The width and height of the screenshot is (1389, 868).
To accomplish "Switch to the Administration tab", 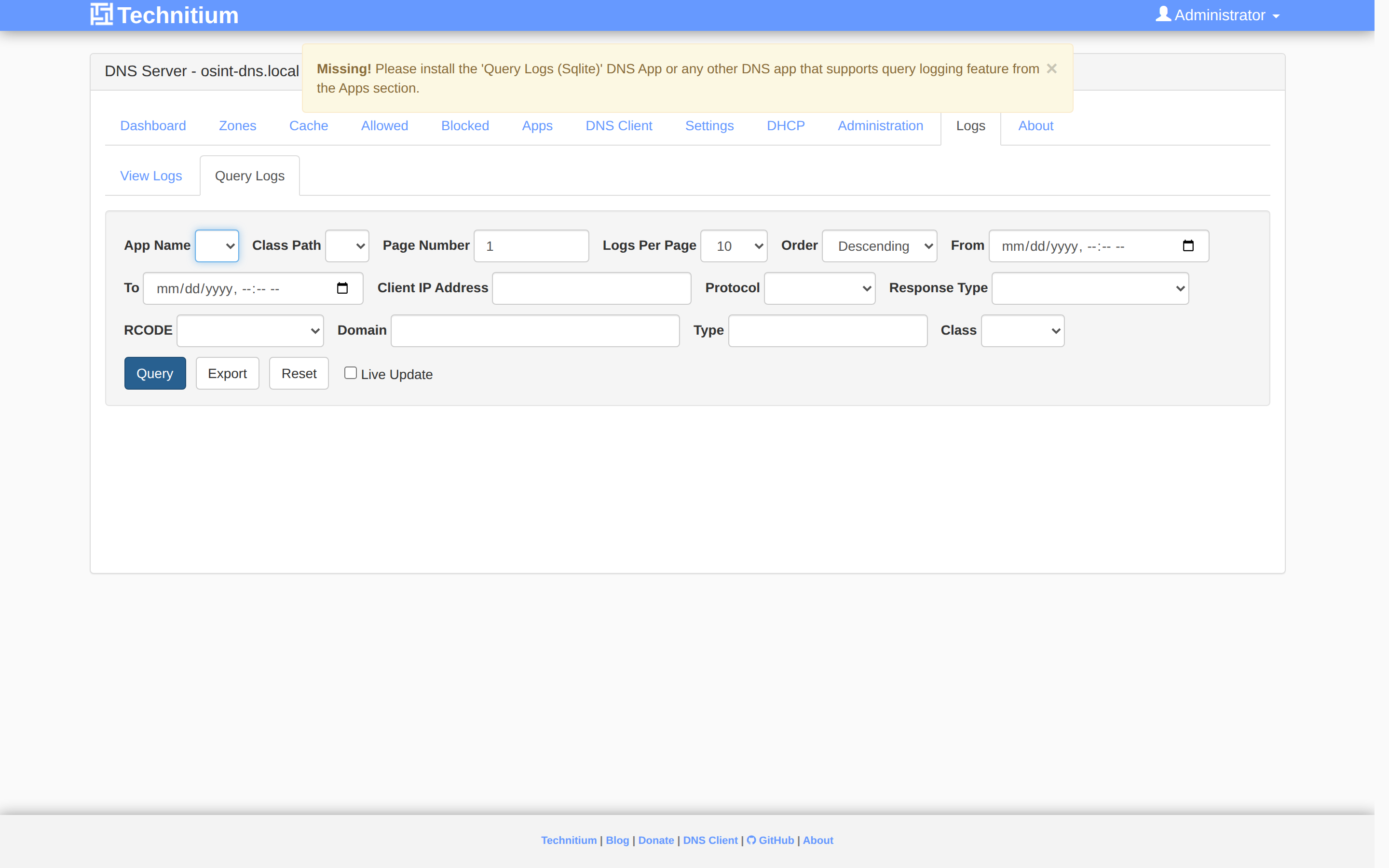I will click(881, 126).
